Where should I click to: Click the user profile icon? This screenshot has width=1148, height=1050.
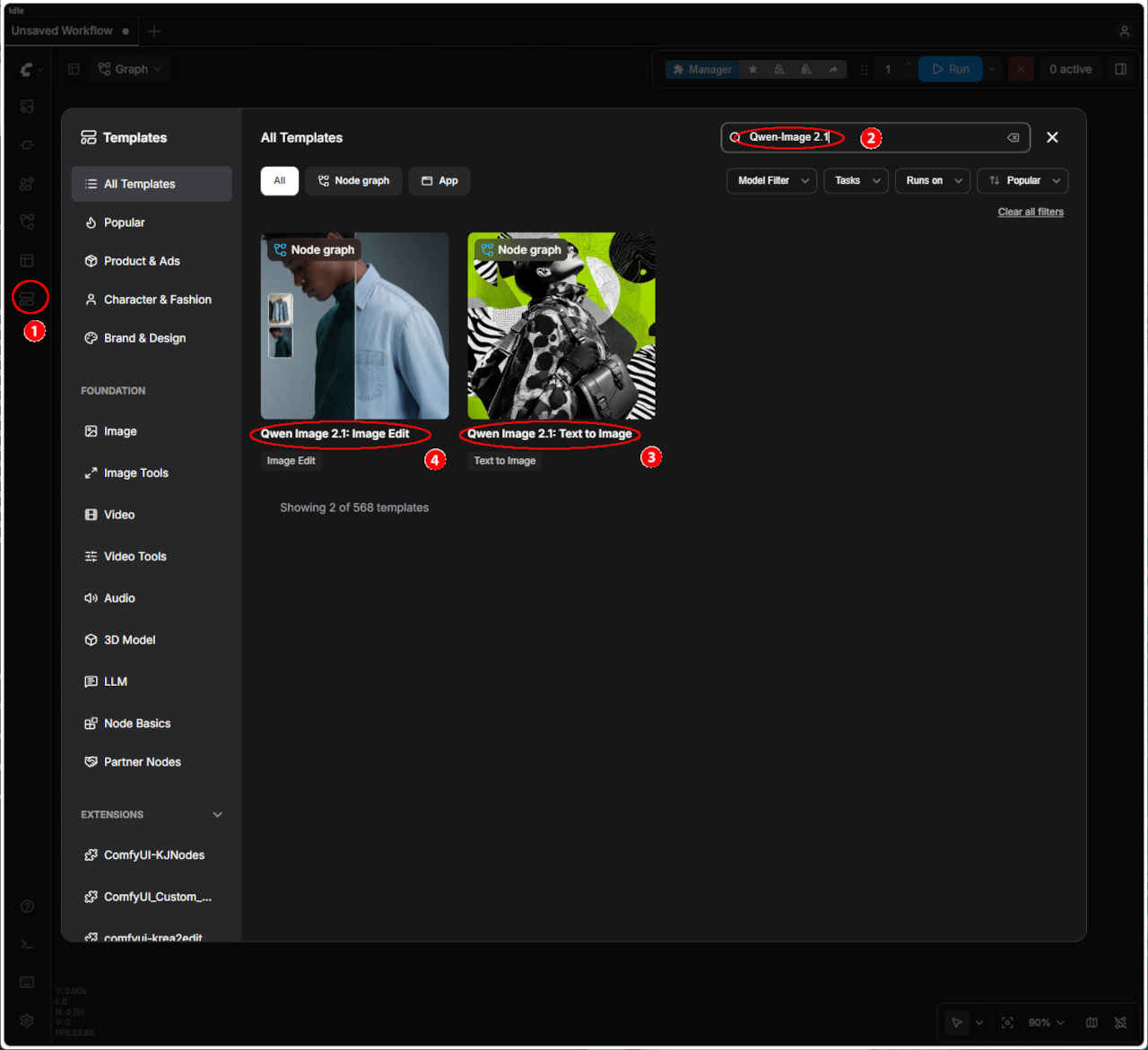[x=1124, y=30]
